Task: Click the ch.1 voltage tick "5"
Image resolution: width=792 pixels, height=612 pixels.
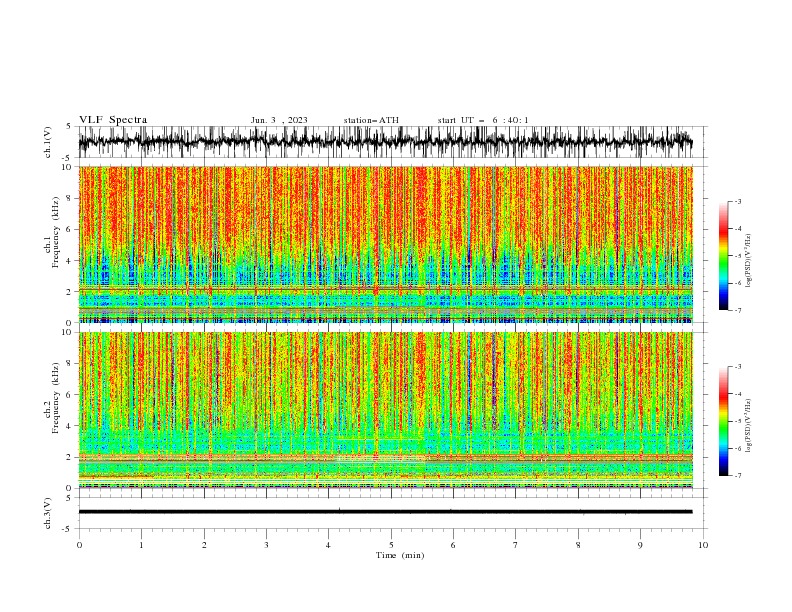Action: pyautogui.click(x=69, y=126)
